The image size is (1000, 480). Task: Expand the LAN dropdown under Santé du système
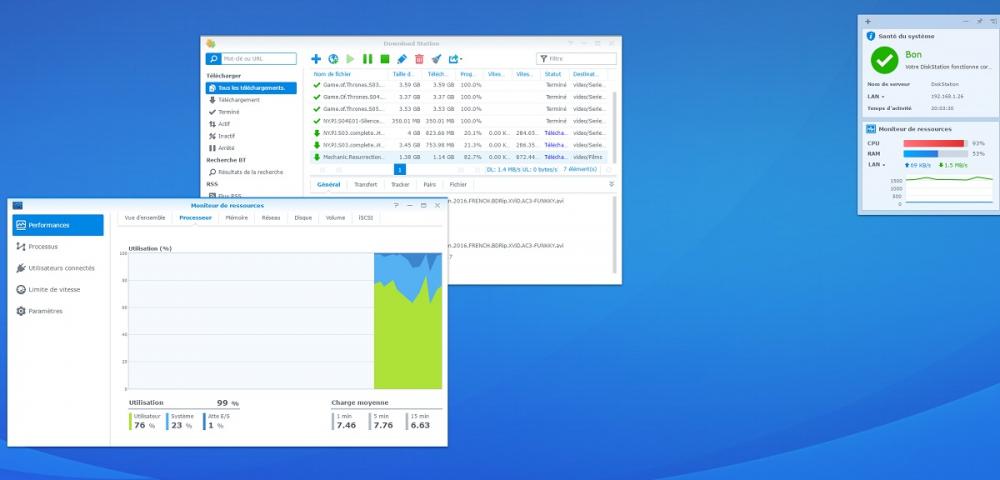(875, 97)
